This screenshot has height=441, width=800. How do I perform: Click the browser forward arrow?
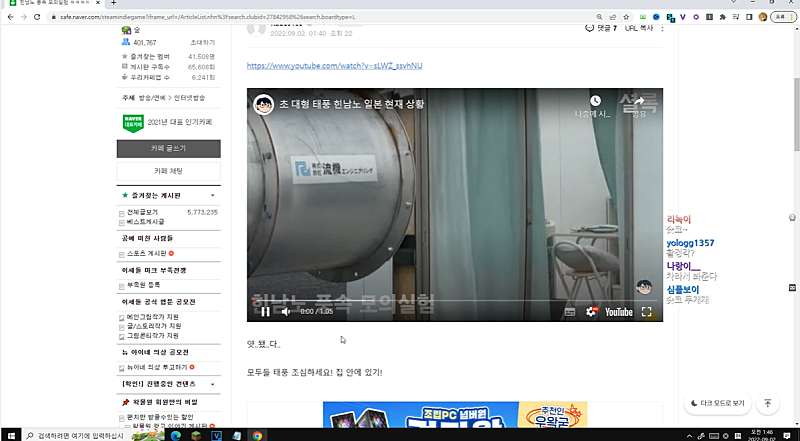(23, 17)
